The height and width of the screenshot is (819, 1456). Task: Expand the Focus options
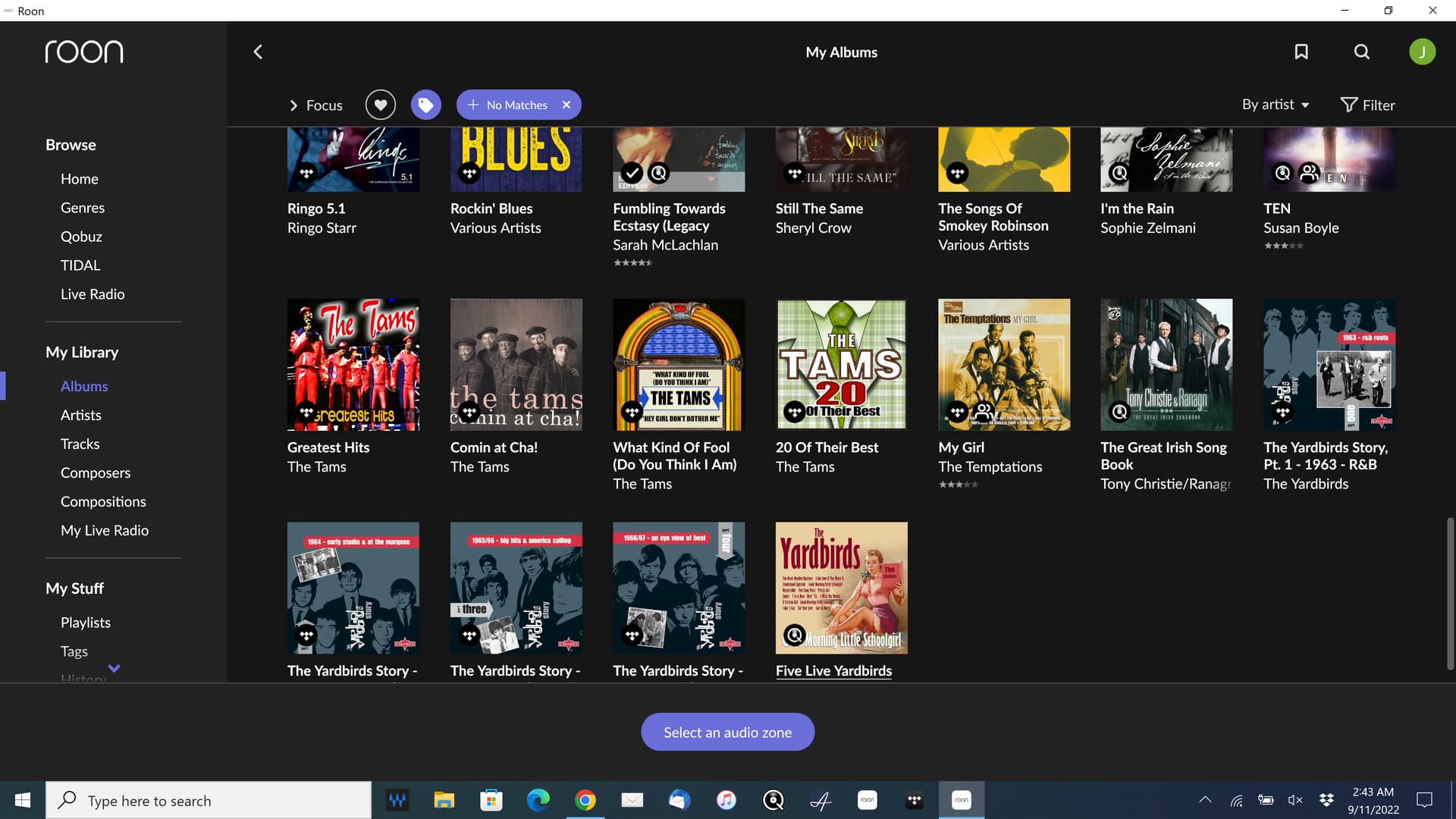[x=315, y=105]
